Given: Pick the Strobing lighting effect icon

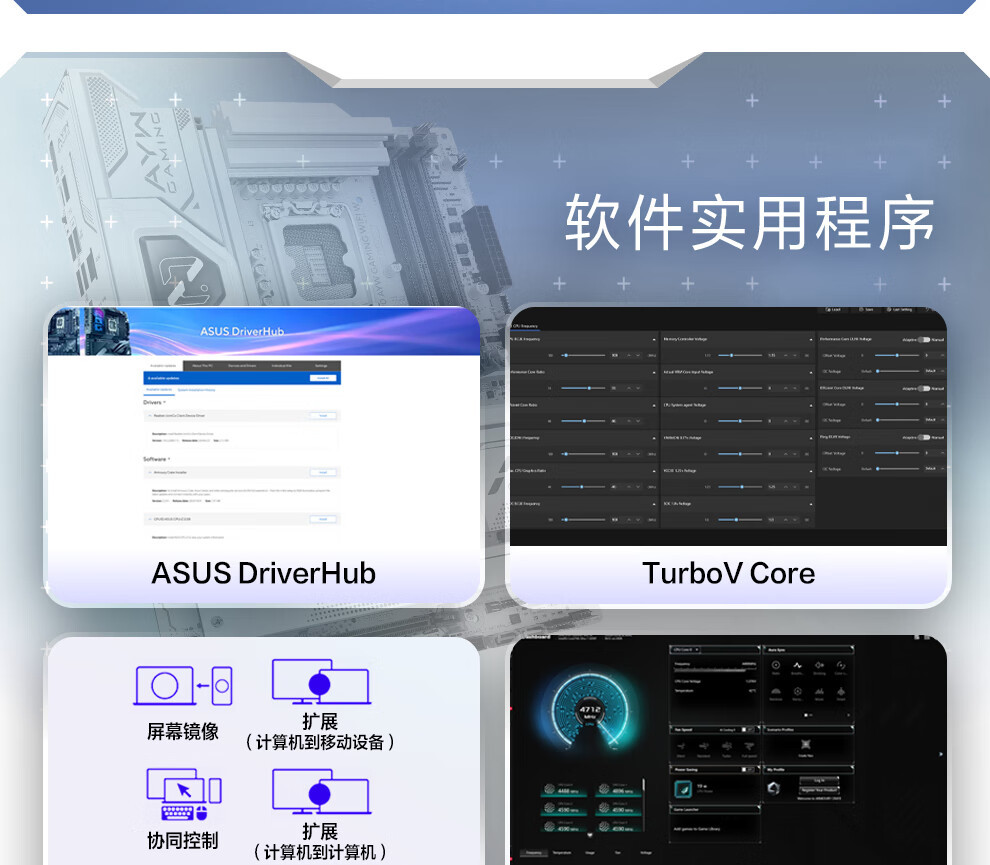Looking at the screenshot, I should coord(819,665).
